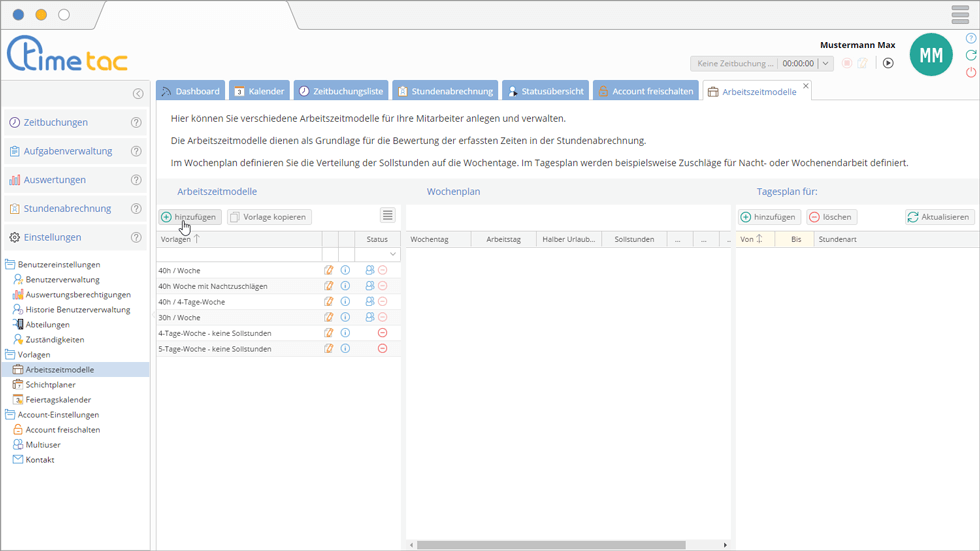Click the help icon next to Auswertungen
The image size is (980, 551).
[x=136, y=180]
